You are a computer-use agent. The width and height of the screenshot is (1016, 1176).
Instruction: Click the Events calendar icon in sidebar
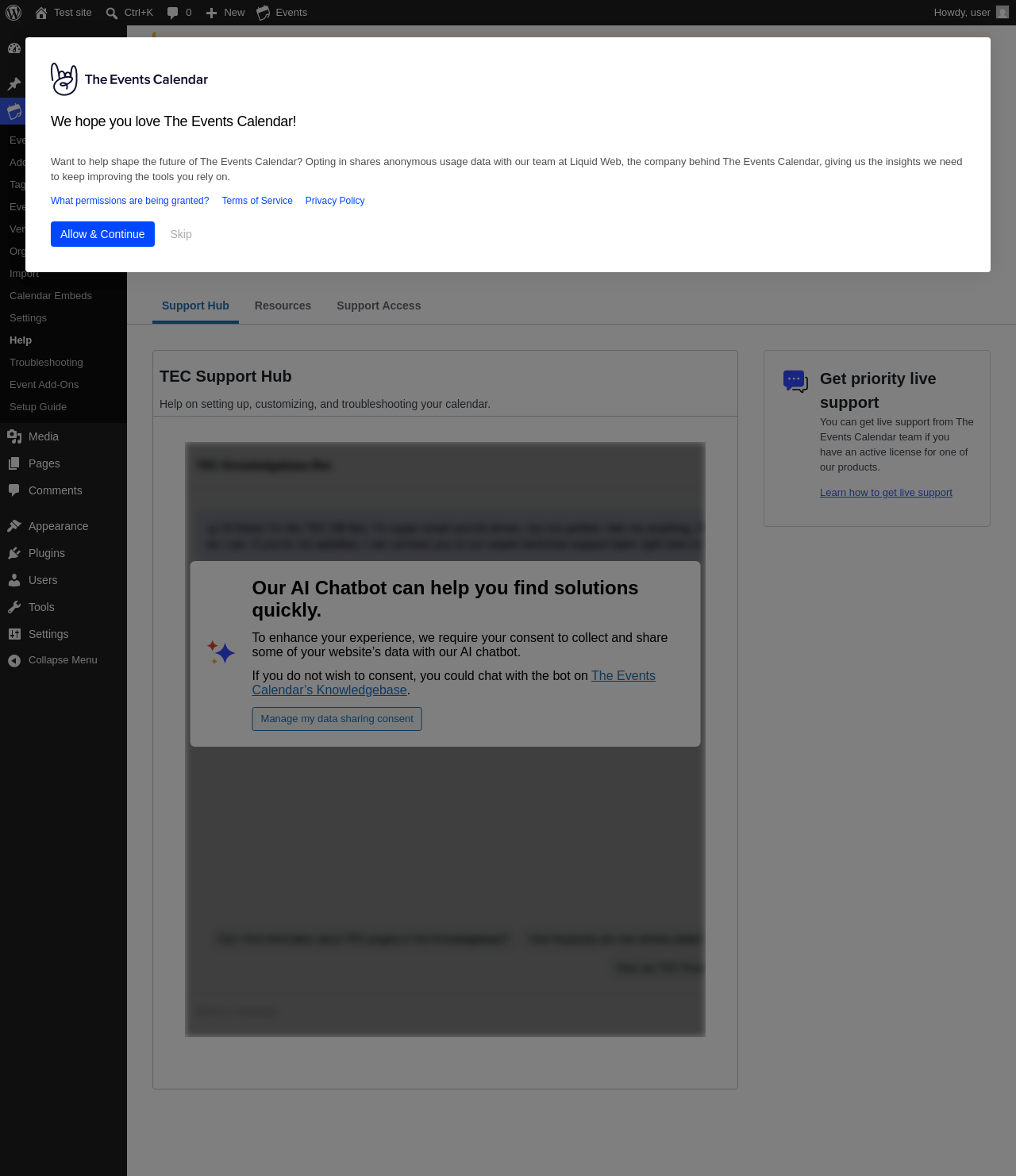point(14,111)
